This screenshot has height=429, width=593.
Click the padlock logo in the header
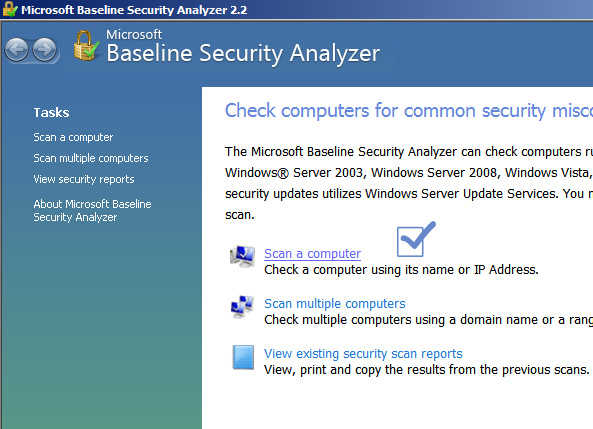click(86, 46)
